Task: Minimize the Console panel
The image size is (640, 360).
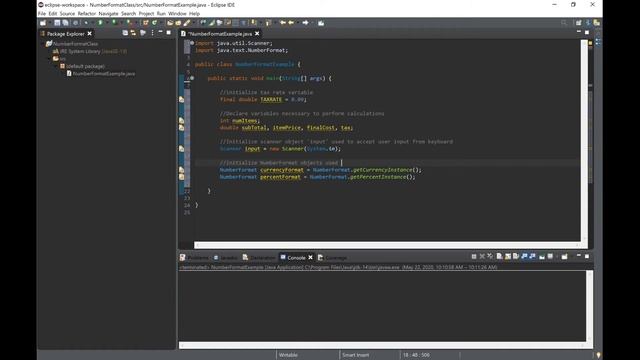Action: pyautogui.click(x=579, y=256)
